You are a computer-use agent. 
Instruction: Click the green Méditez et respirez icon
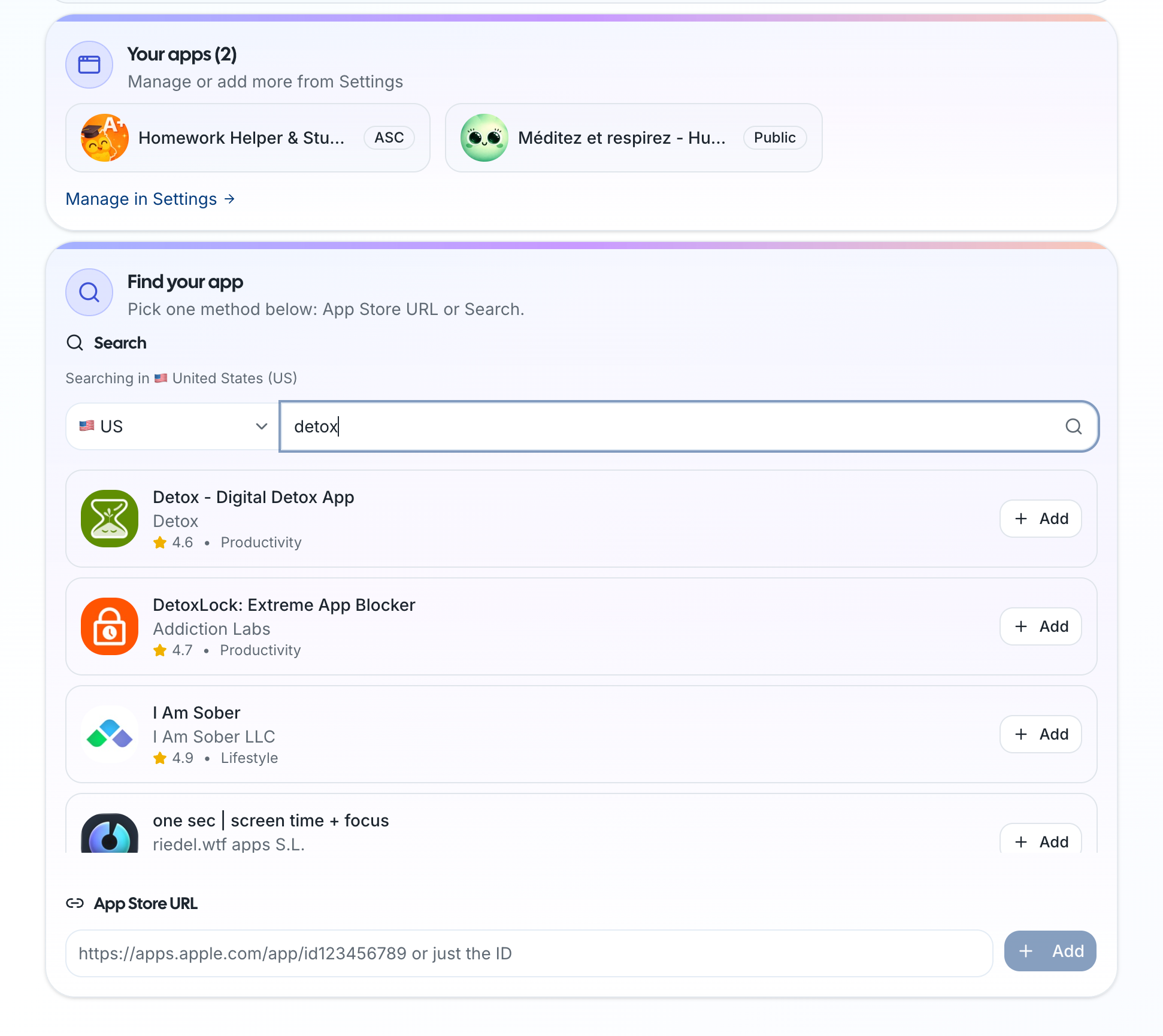click(x=484, y=138)
